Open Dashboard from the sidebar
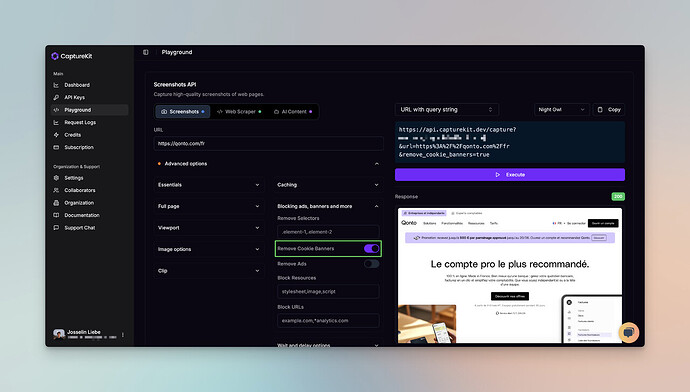 (x=77, y=85)
